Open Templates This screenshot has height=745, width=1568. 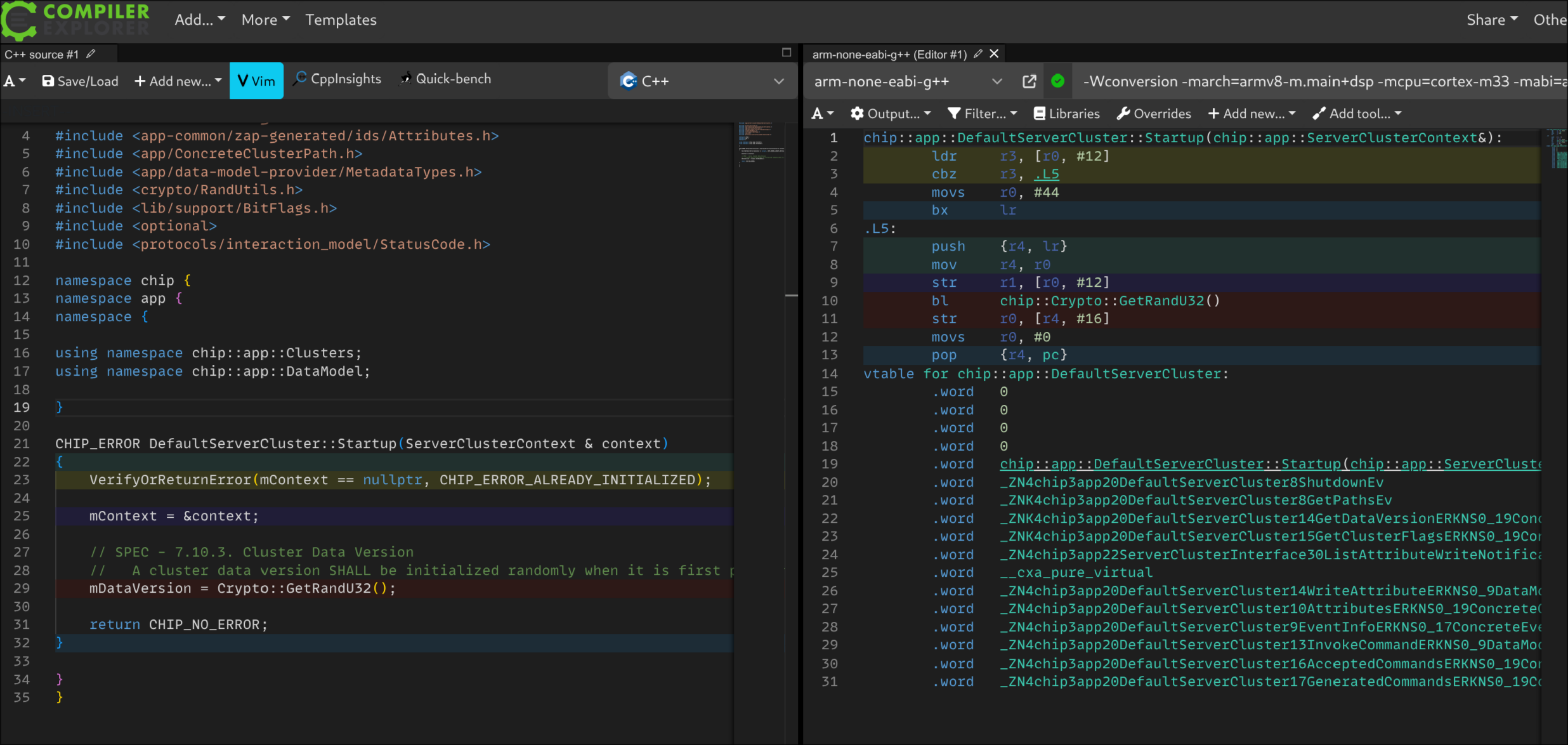(x=341, y=20)
